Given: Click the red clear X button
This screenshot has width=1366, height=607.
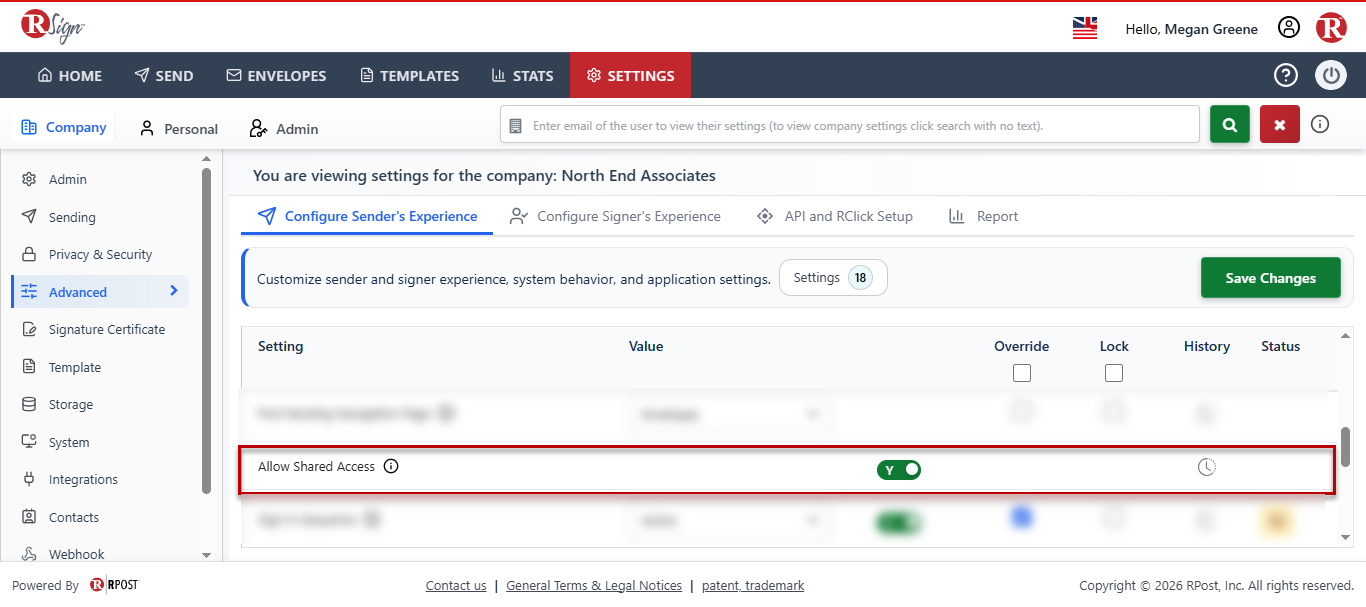Looking at the screenshot, I should click(1280, 125).
